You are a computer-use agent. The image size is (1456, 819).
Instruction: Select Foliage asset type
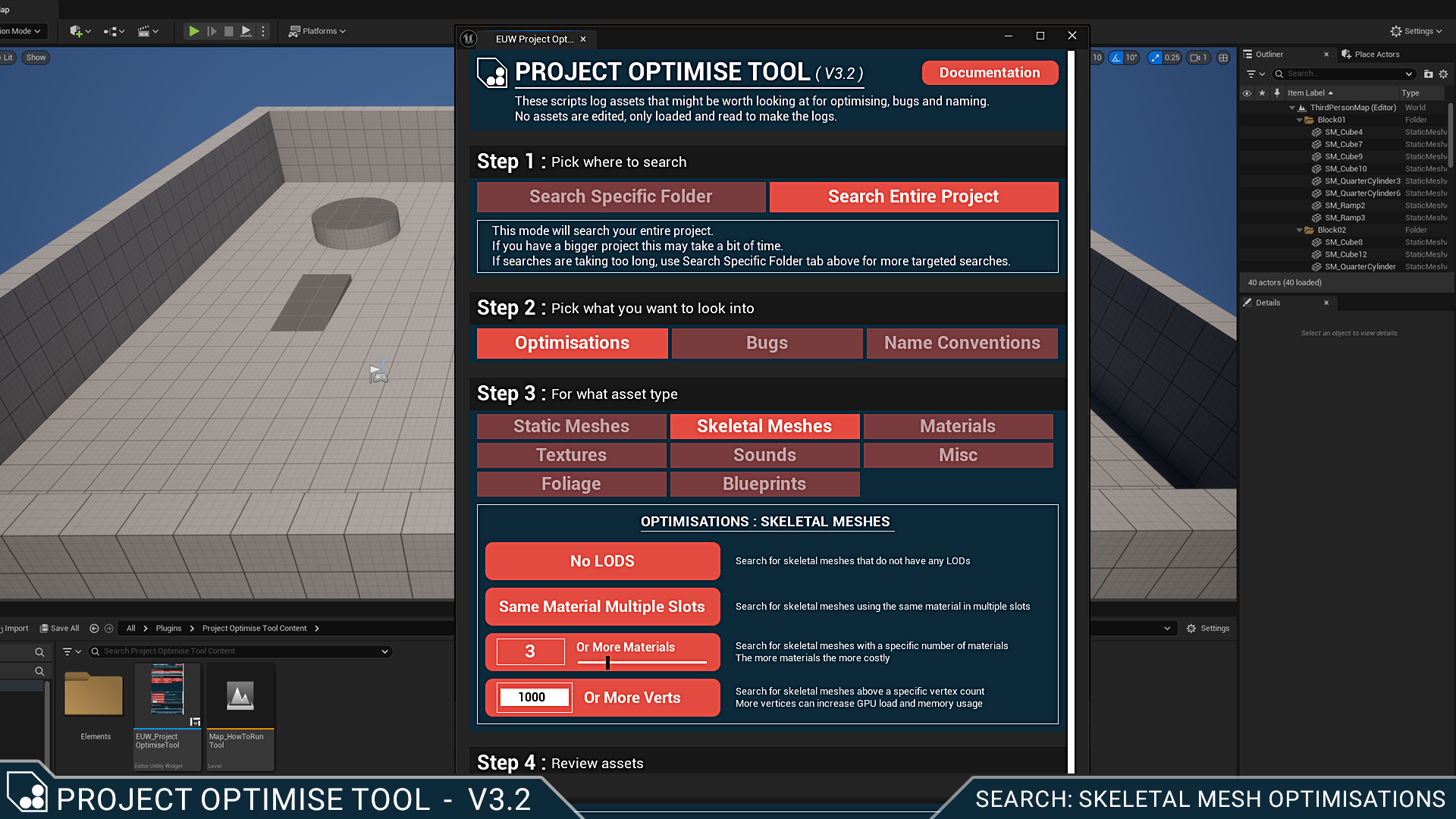tap(571, 484)
